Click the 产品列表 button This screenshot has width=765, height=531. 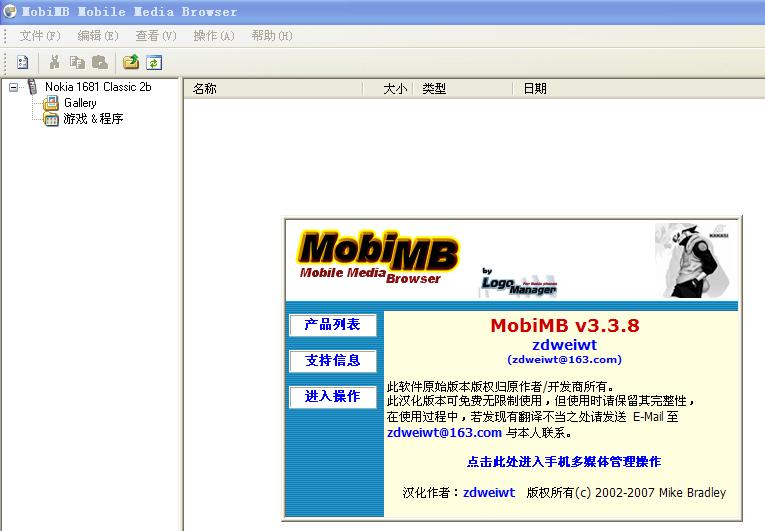pos(333,325)
